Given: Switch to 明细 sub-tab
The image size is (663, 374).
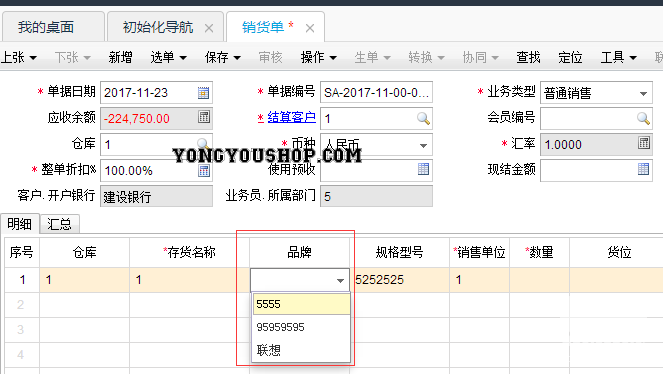Looking at the screenshot, I should (19, 224).
